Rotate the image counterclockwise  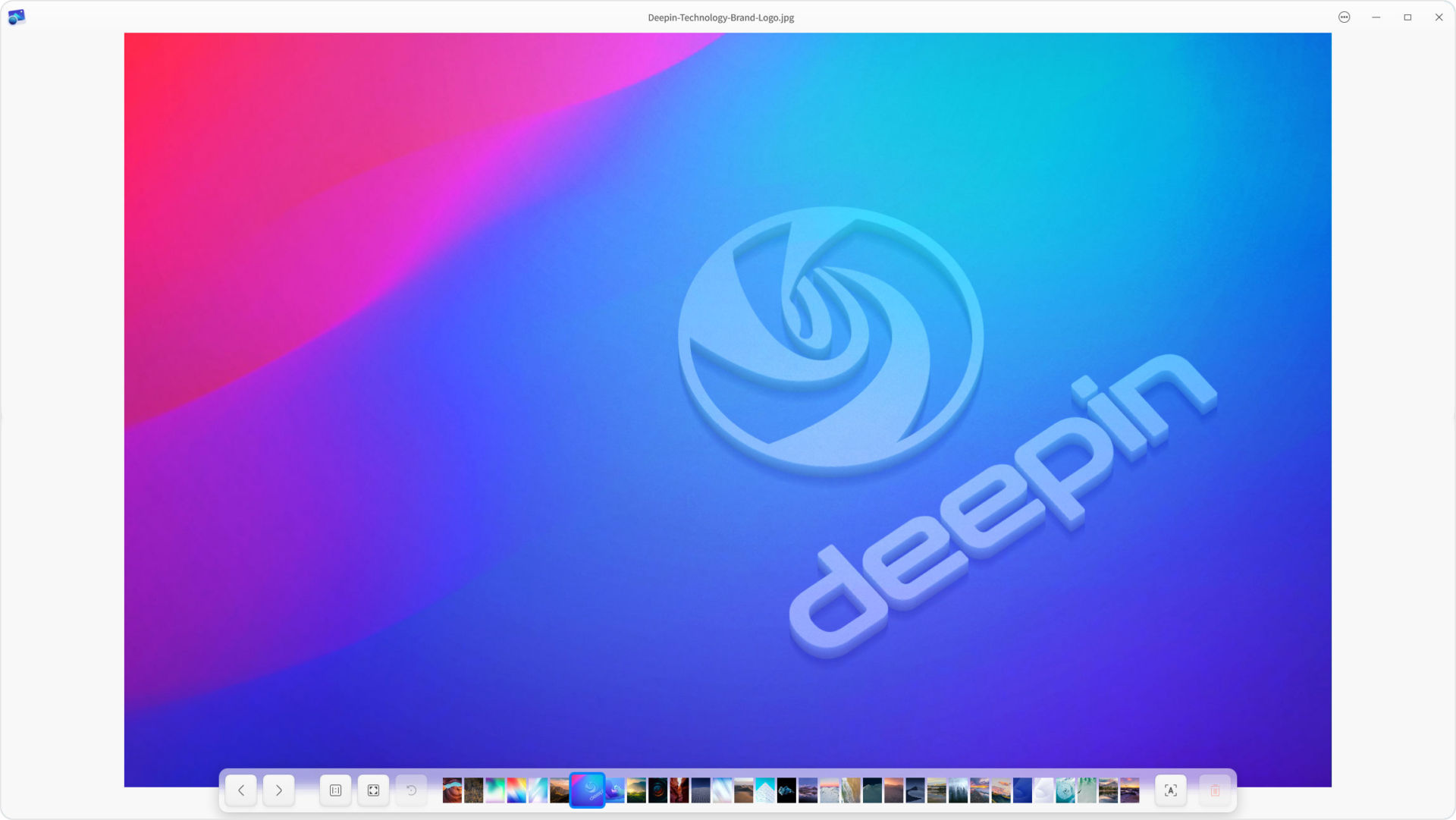[x=412, y=790]
